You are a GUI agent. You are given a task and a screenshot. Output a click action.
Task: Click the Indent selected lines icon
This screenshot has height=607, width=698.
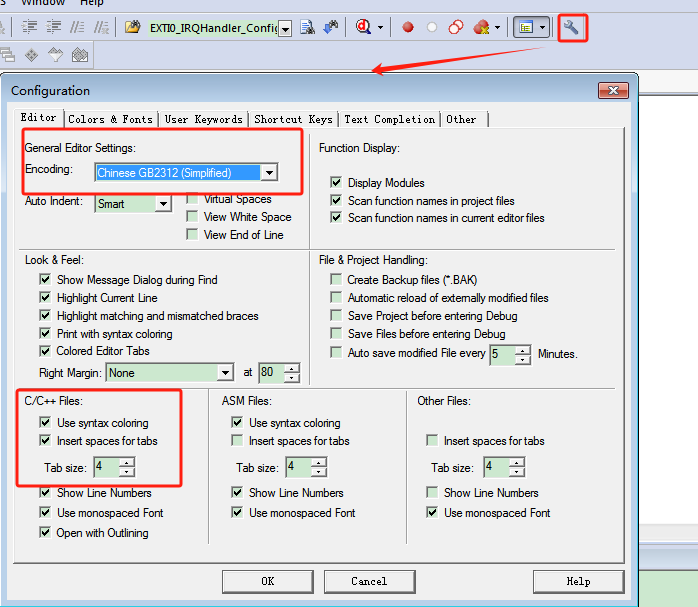click(x=29, y=27)
